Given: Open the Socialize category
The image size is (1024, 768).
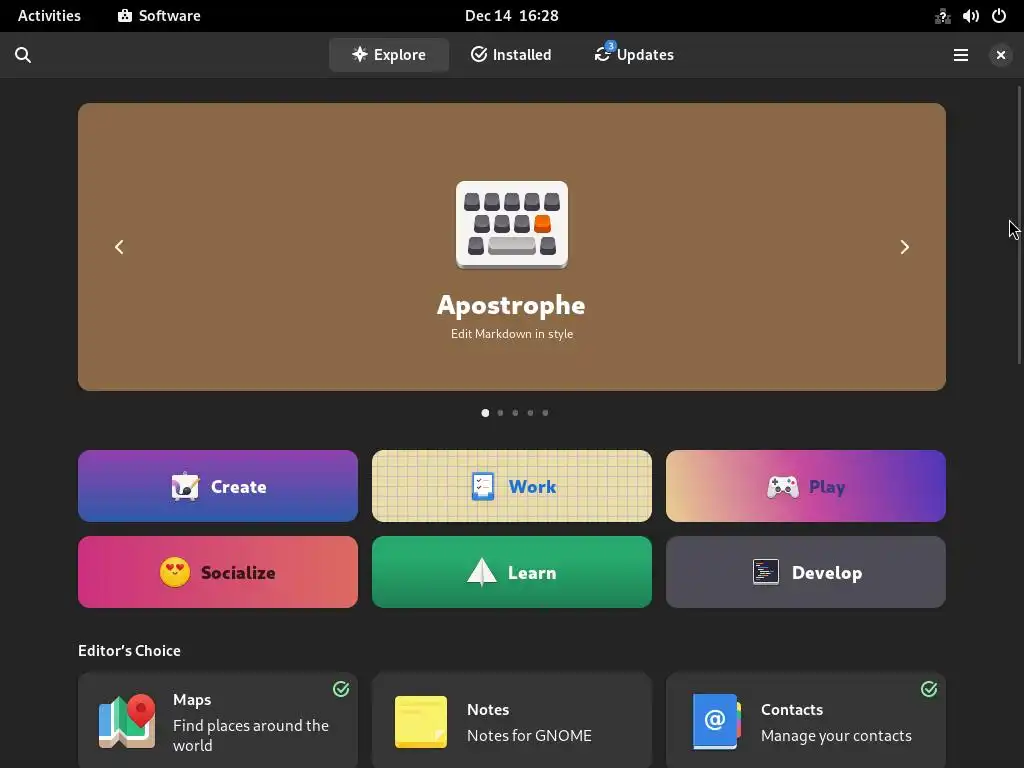Looking at the screenshot, I should click(218, 572).
